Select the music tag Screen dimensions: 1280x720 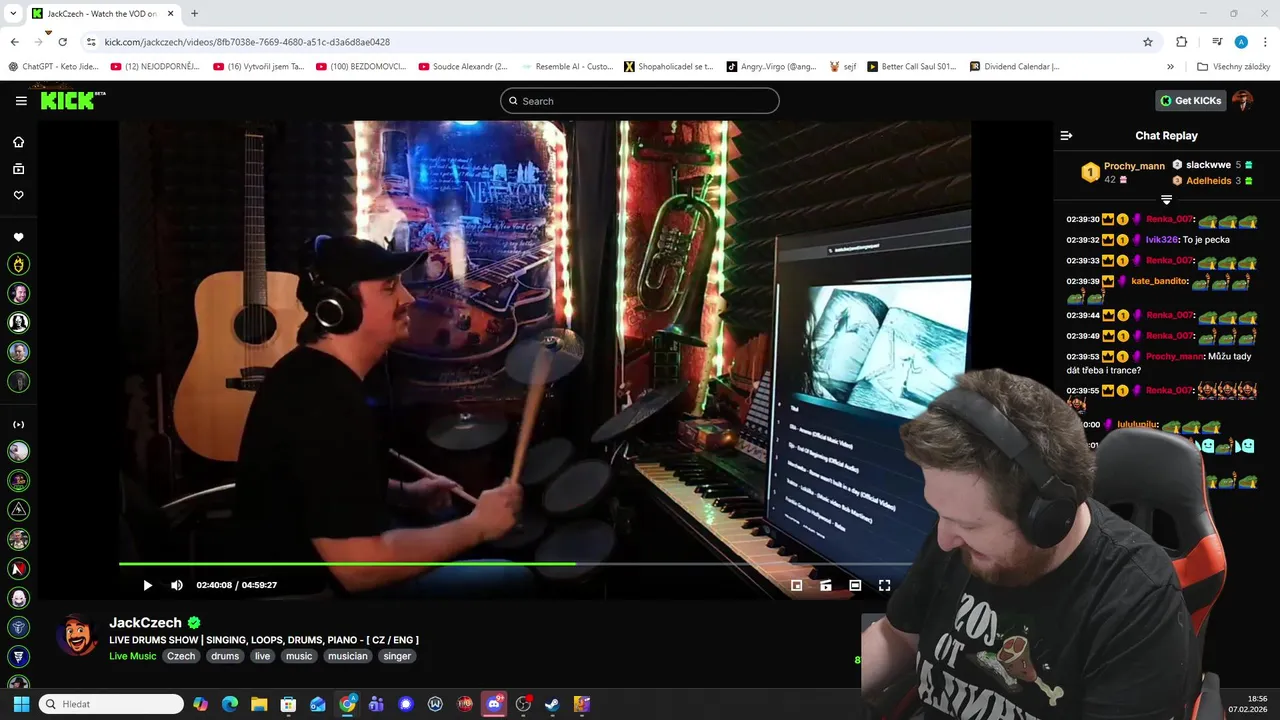click(299, 656)
